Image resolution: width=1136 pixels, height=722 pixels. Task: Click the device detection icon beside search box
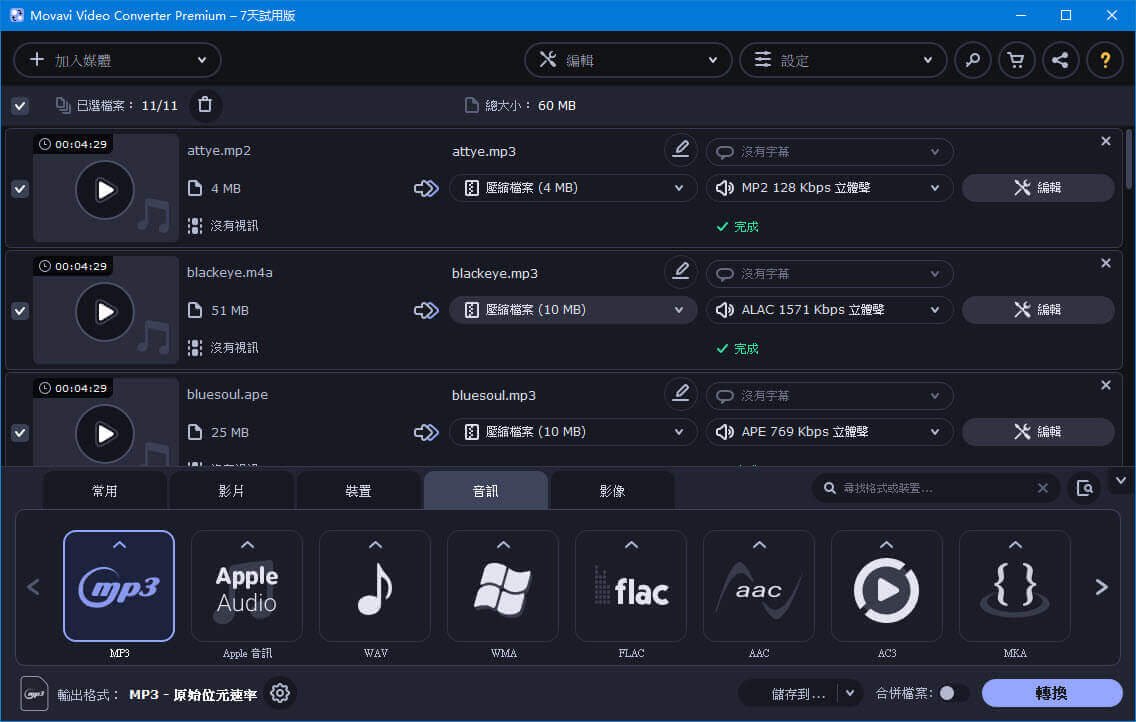(1085, 488)
